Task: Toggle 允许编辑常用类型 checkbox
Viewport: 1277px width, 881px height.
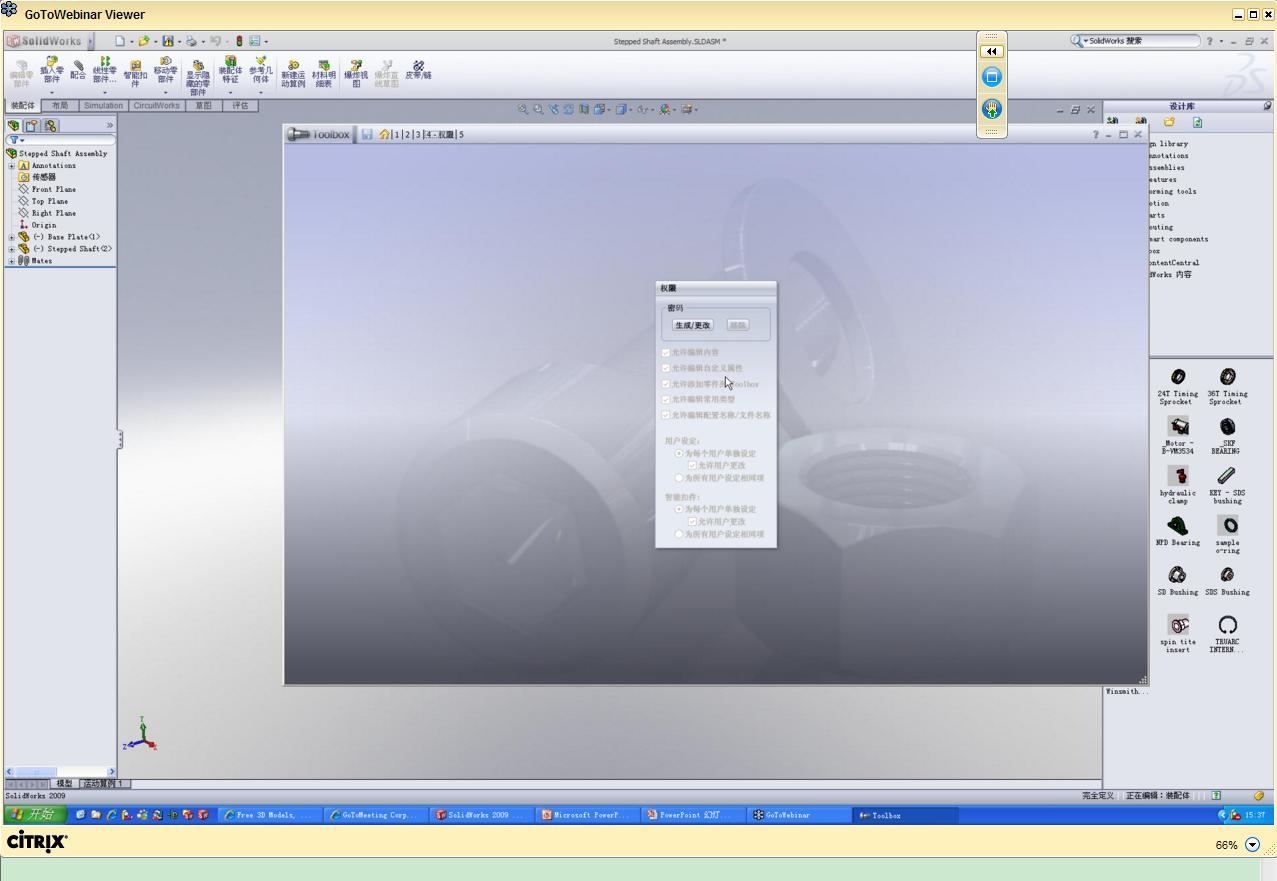Action: [666, 399]
